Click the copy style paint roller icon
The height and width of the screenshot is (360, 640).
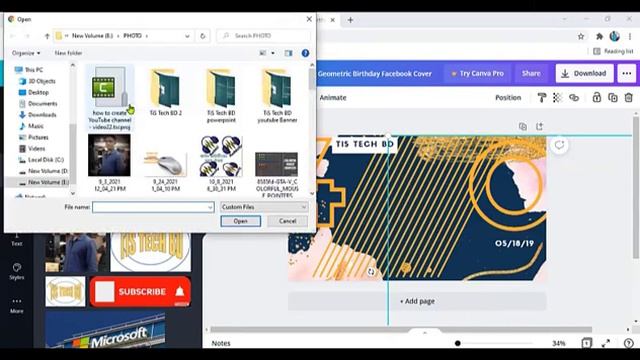coord(542,98)
